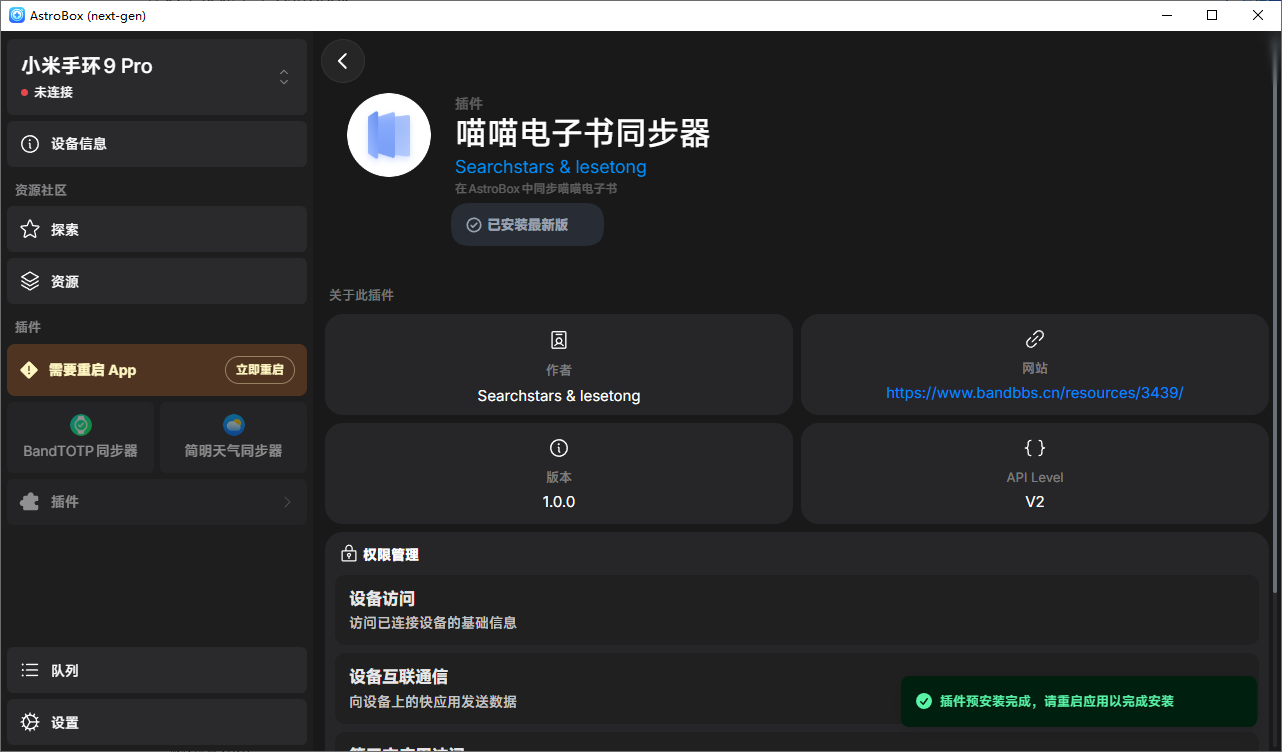Click the 喵喵电子书同步器 title text
Screen dimensions: 1282x752
(583, 133)
